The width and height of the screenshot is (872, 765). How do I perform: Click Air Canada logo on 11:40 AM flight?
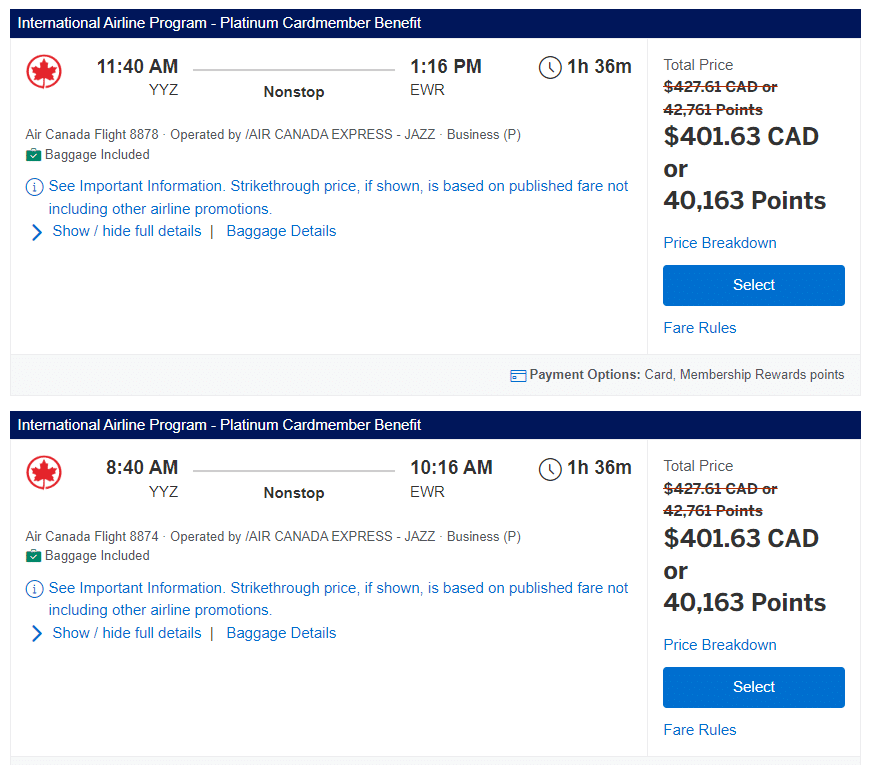pos(44,72)
